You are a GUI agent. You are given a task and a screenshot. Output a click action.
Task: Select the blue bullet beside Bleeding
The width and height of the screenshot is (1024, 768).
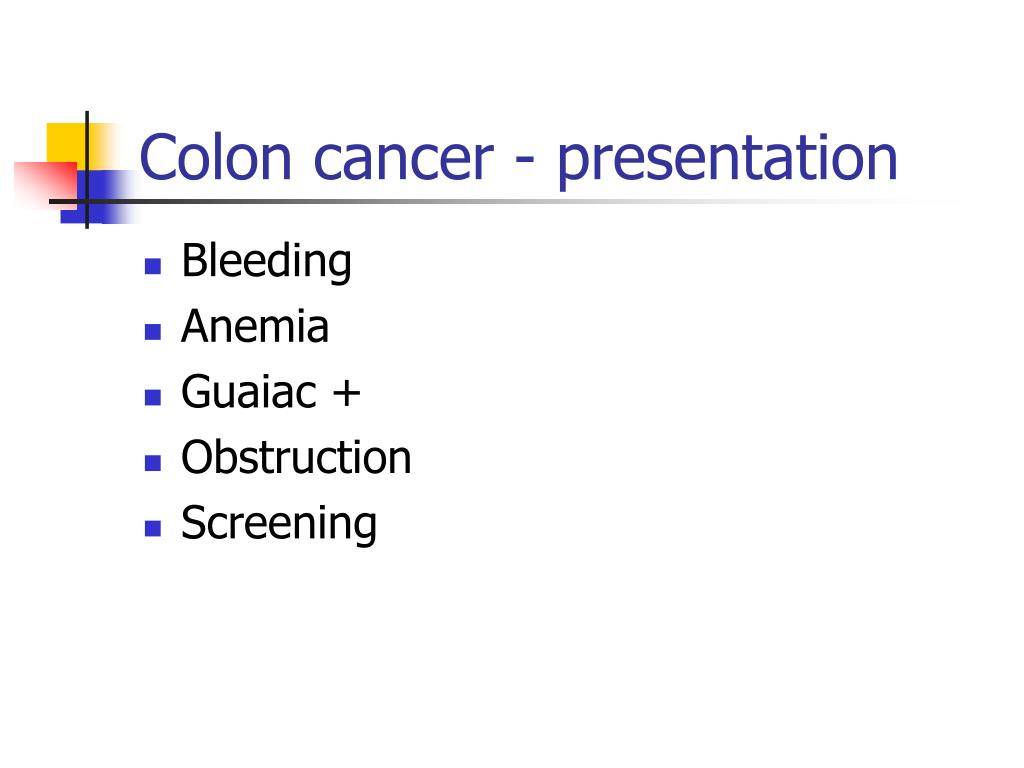pyautogui.click(x=153, y=266)
